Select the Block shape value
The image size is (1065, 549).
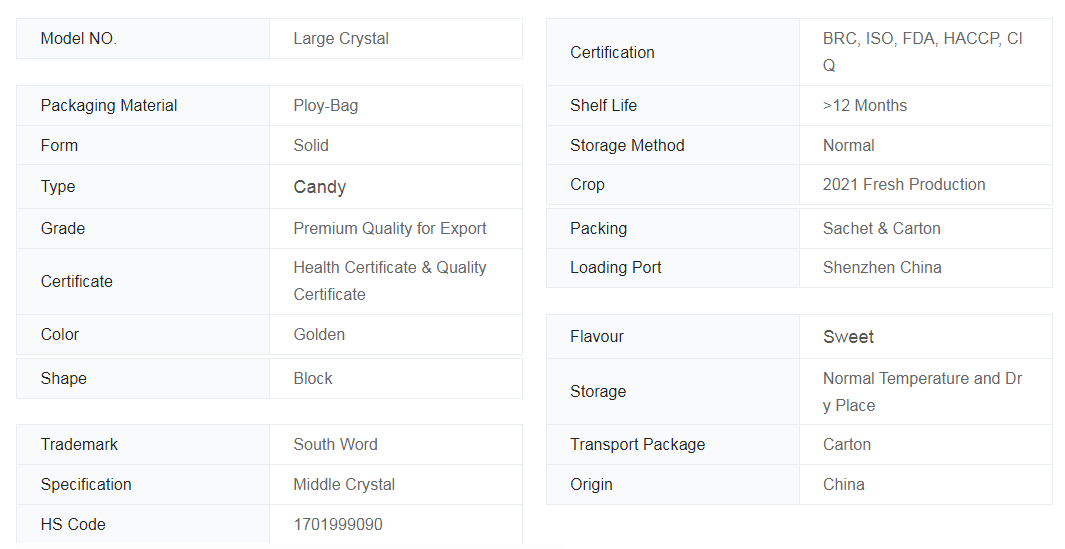click(x=313, y=378)
